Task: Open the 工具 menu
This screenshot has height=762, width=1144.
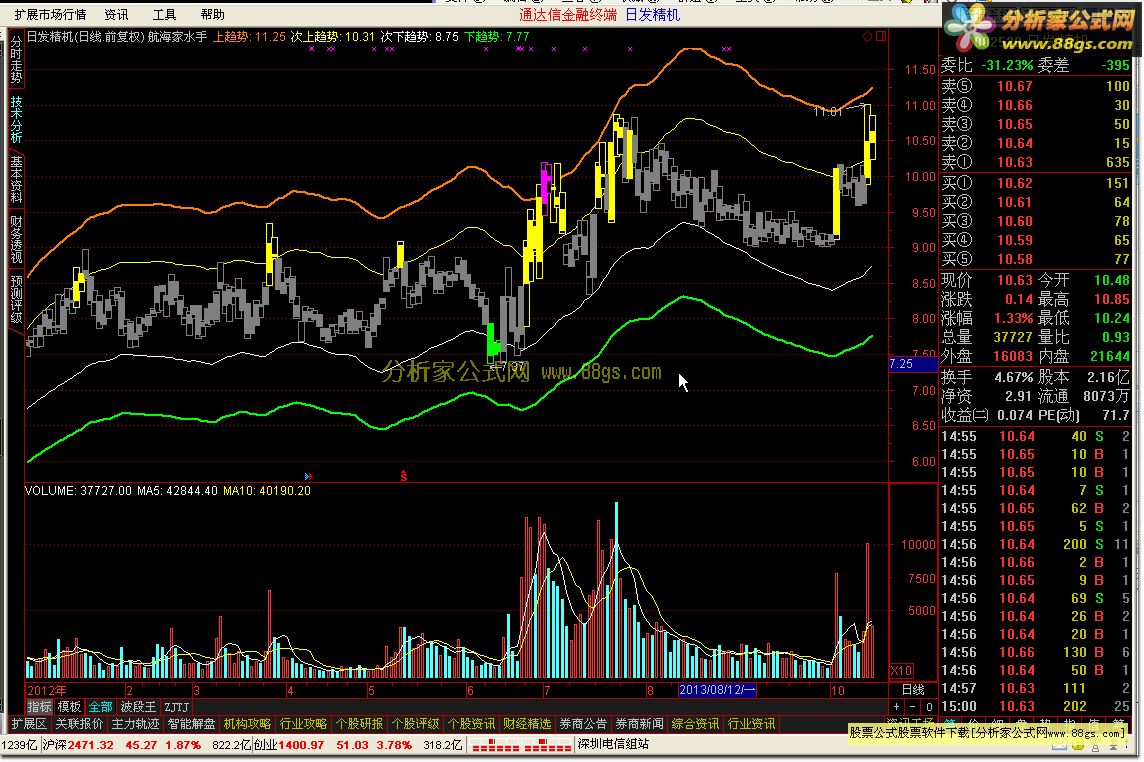Action: 164,15
